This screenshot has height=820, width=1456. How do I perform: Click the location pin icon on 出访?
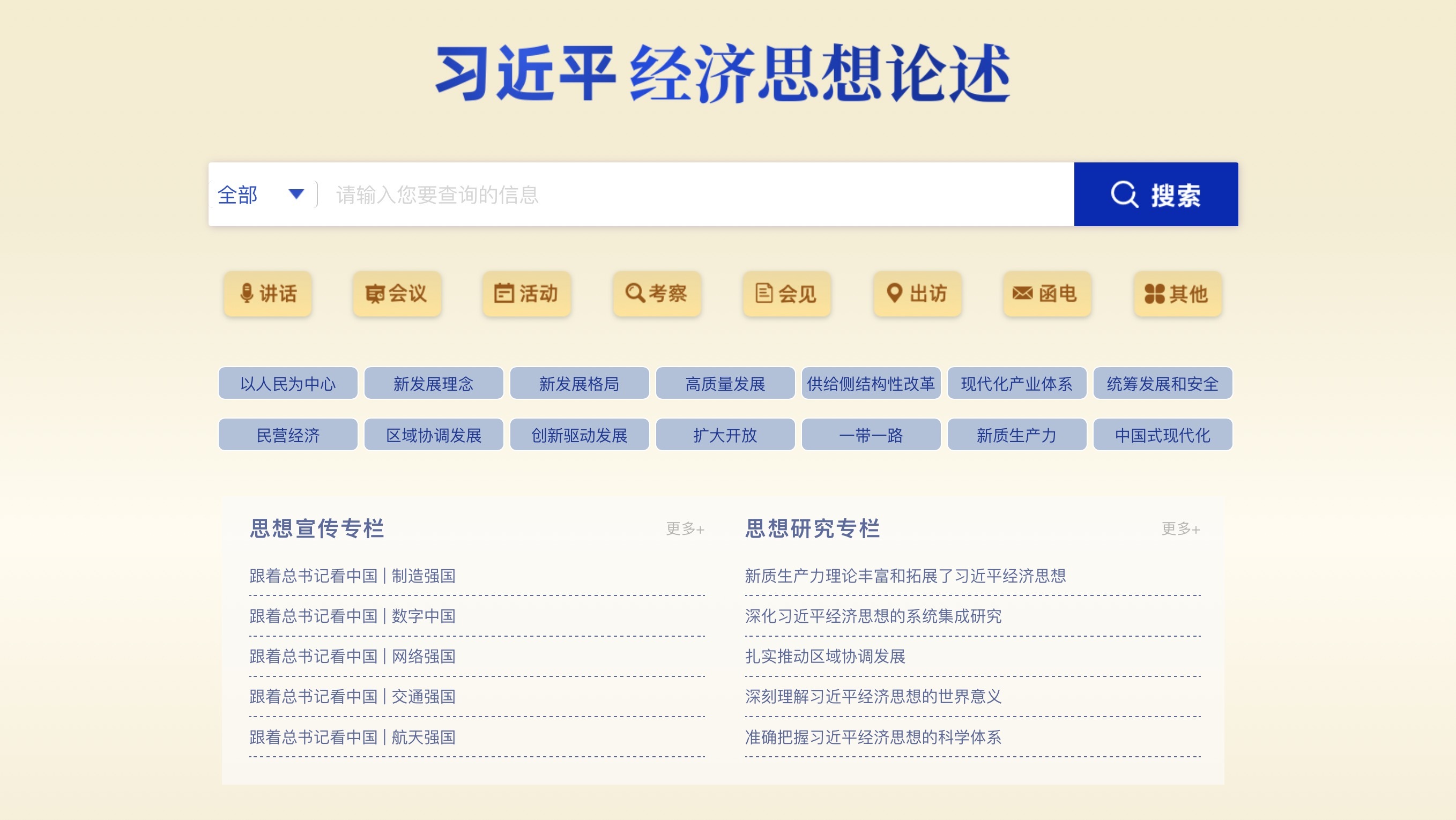coord(894,293)
